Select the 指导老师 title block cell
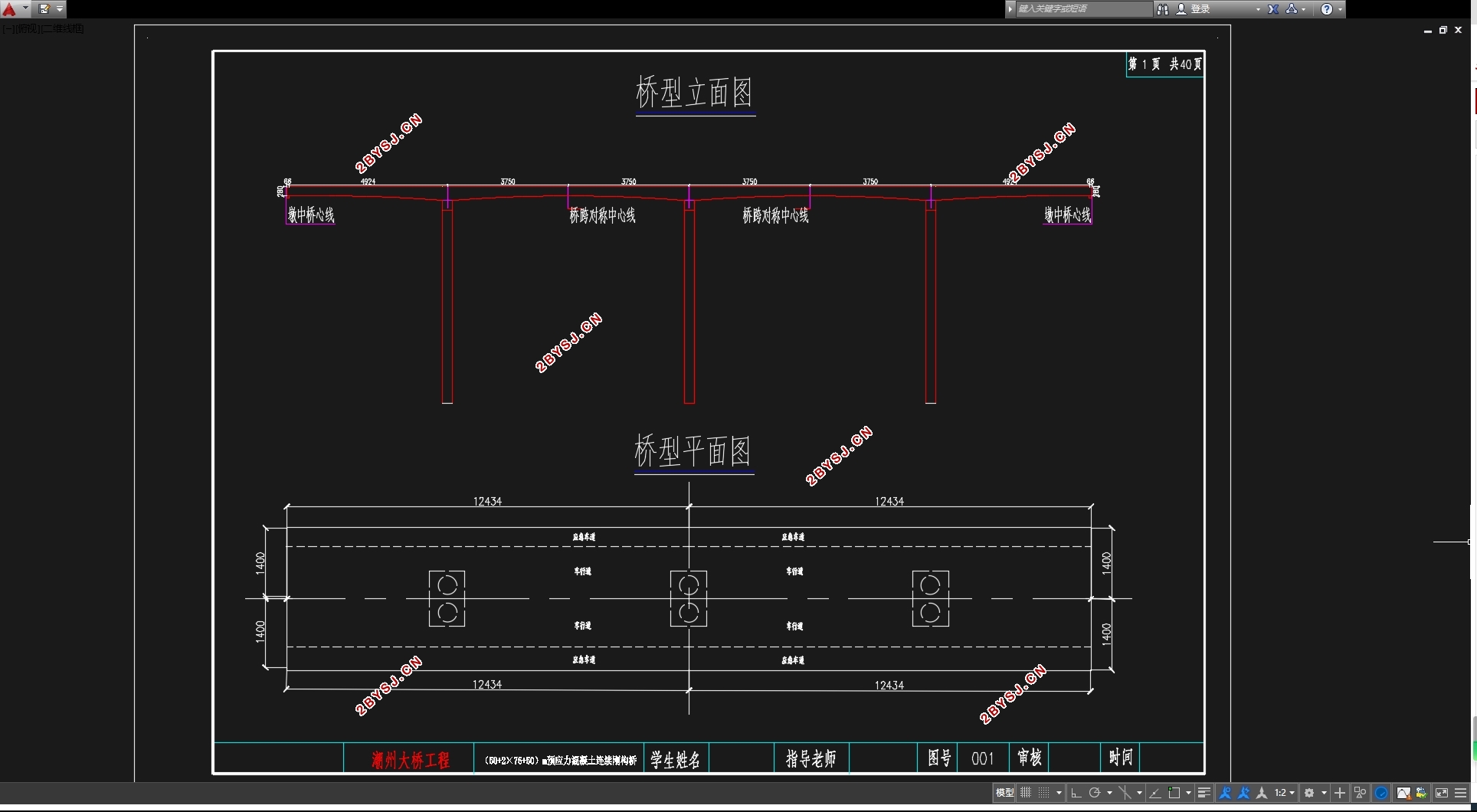This screenshot has height=812, width=1477. click(x=811, y=758)
